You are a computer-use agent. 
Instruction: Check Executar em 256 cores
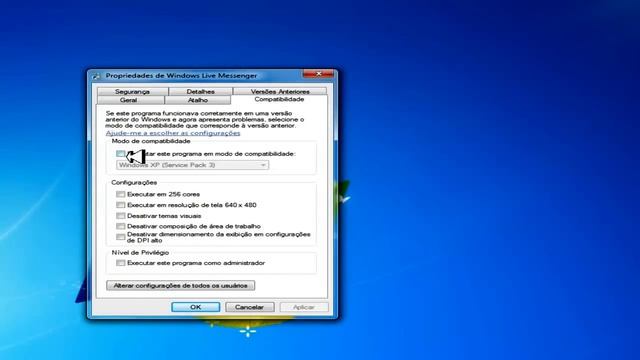(120, 194)
